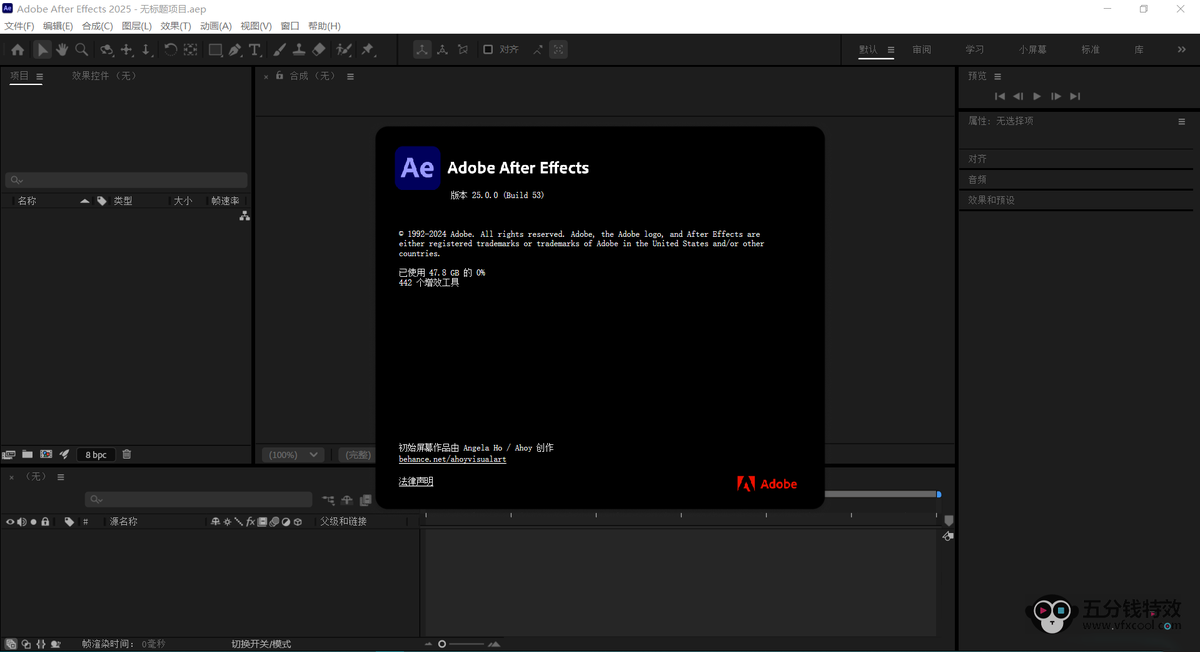Image resolution: width=1200 pixels, height=652 pixels.
Task: Select the Selection arrow tool
Action: pyautogui.click(x=42, y=49)
